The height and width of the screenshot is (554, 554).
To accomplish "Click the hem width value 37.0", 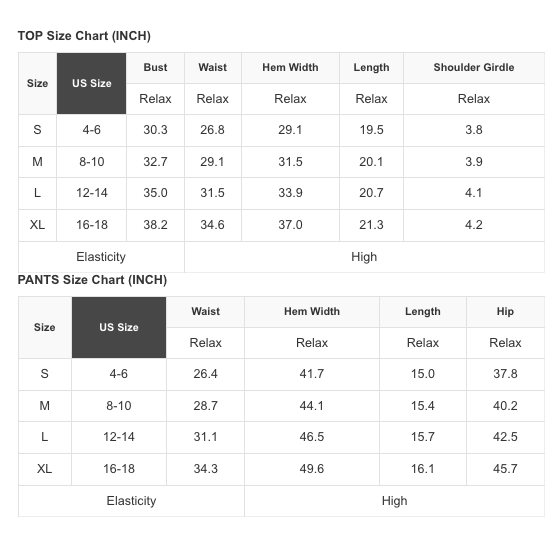I will pyautogui.click(x=290, y=225).
